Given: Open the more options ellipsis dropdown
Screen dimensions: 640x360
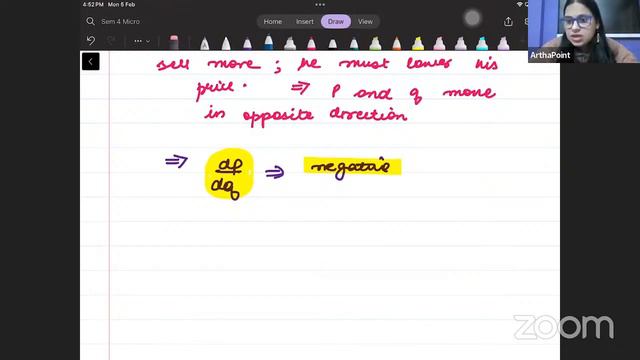Looking at the screenshot, I should tap(142, 41).
